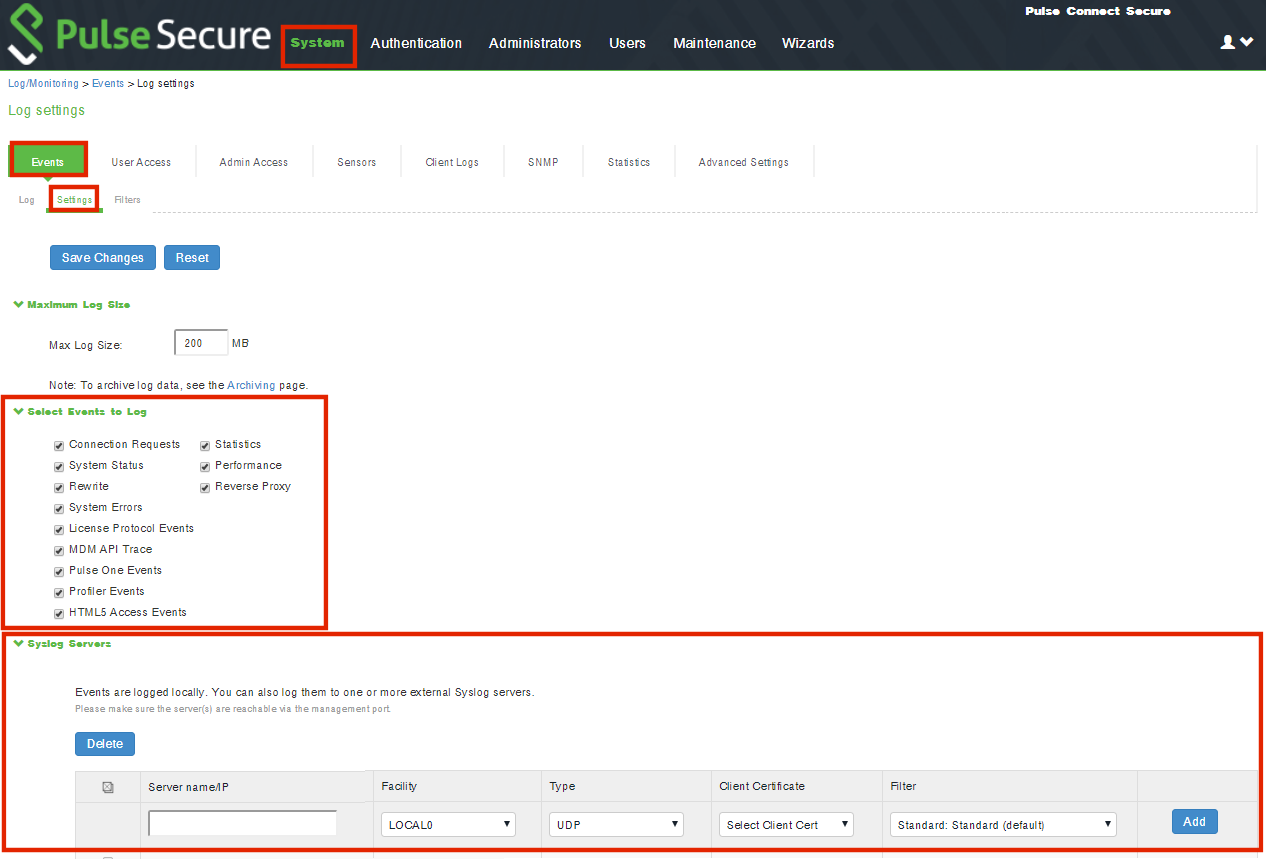This screenshot has width=1266, height=859.
Task: Switch to the Advanced Settings tab
Action: (744, 162)
